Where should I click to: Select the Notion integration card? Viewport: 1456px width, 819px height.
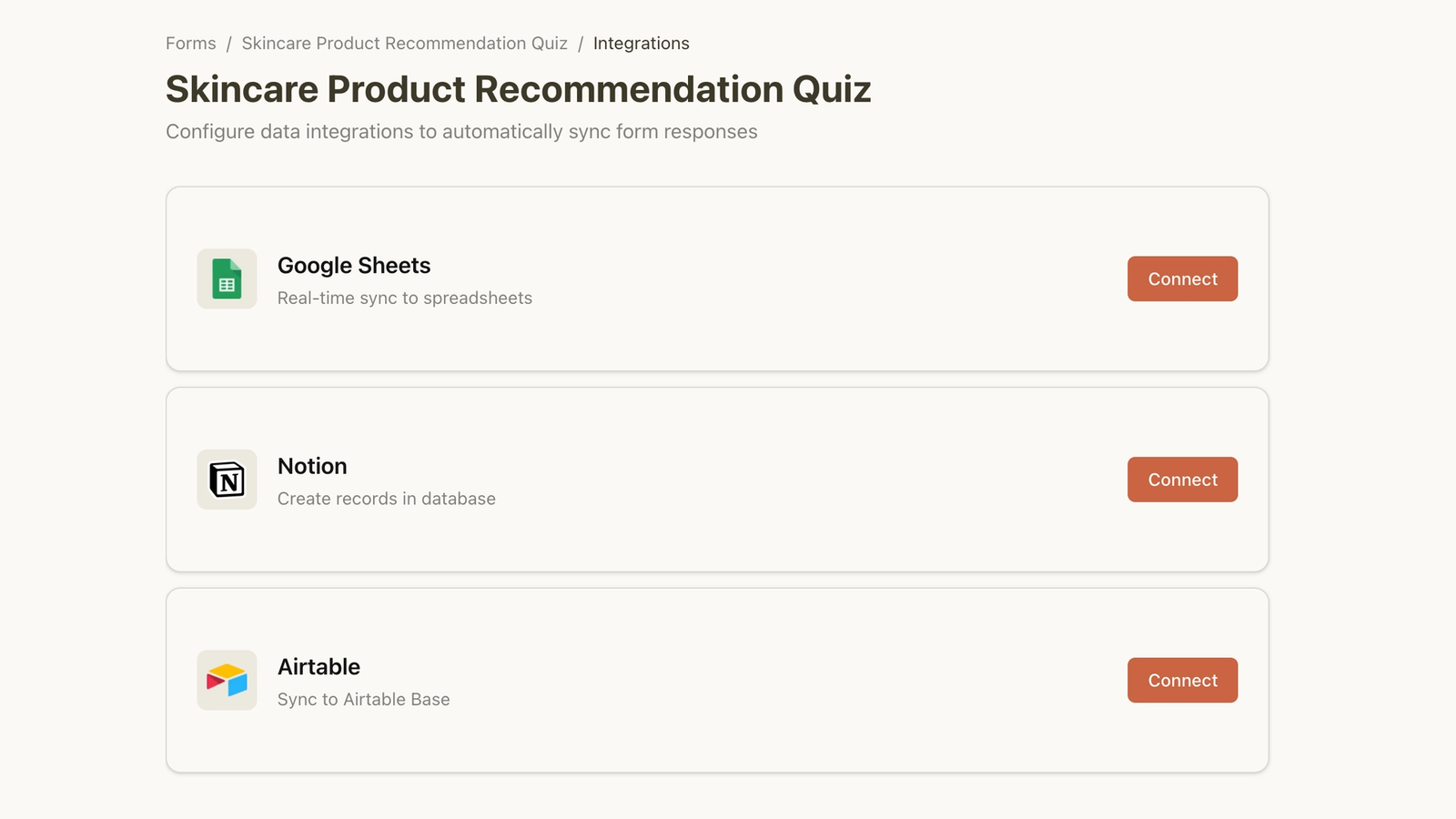click(x=717, y=480)
